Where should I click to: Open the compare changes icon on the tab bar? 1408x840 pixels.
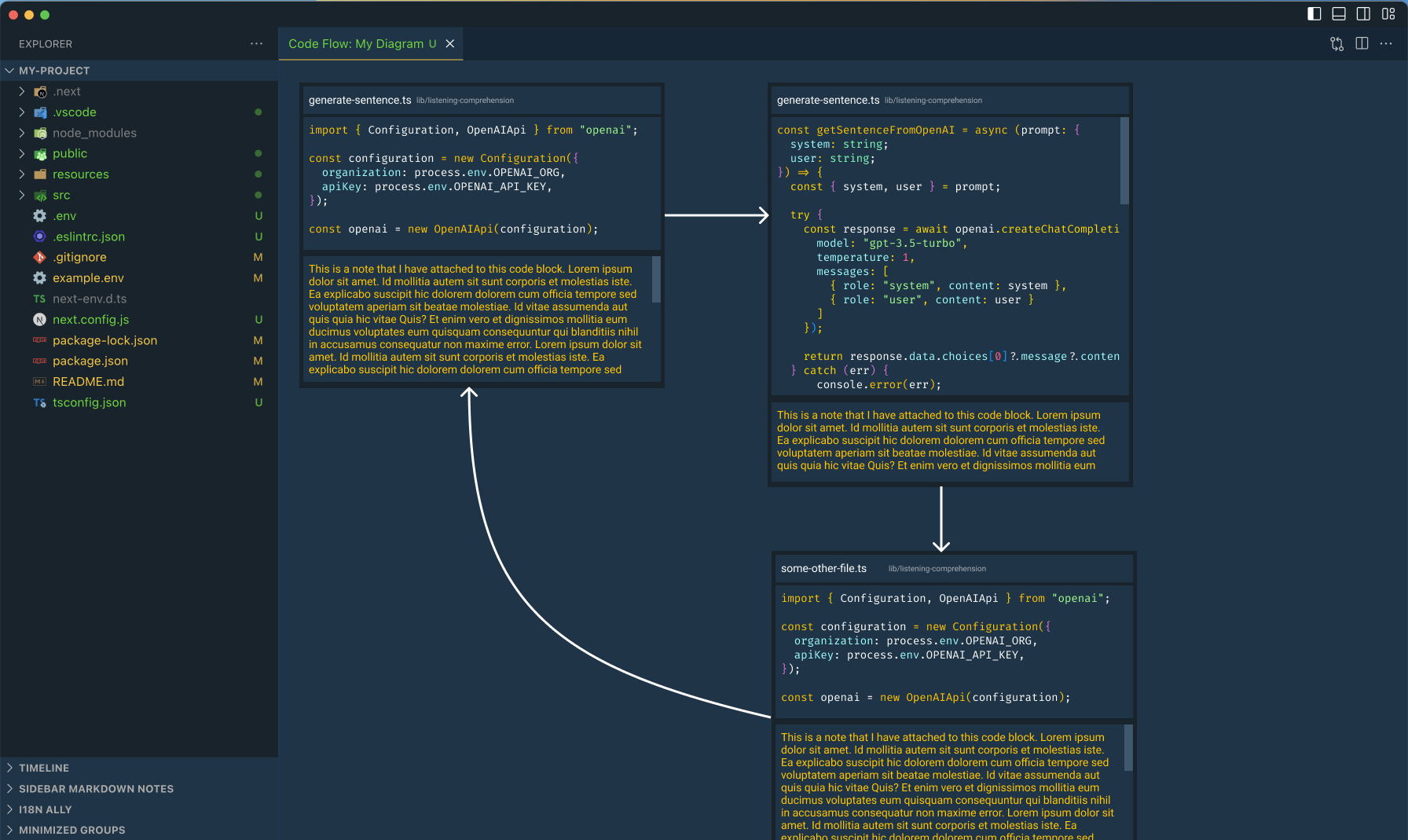click(x=1336, y=44)
